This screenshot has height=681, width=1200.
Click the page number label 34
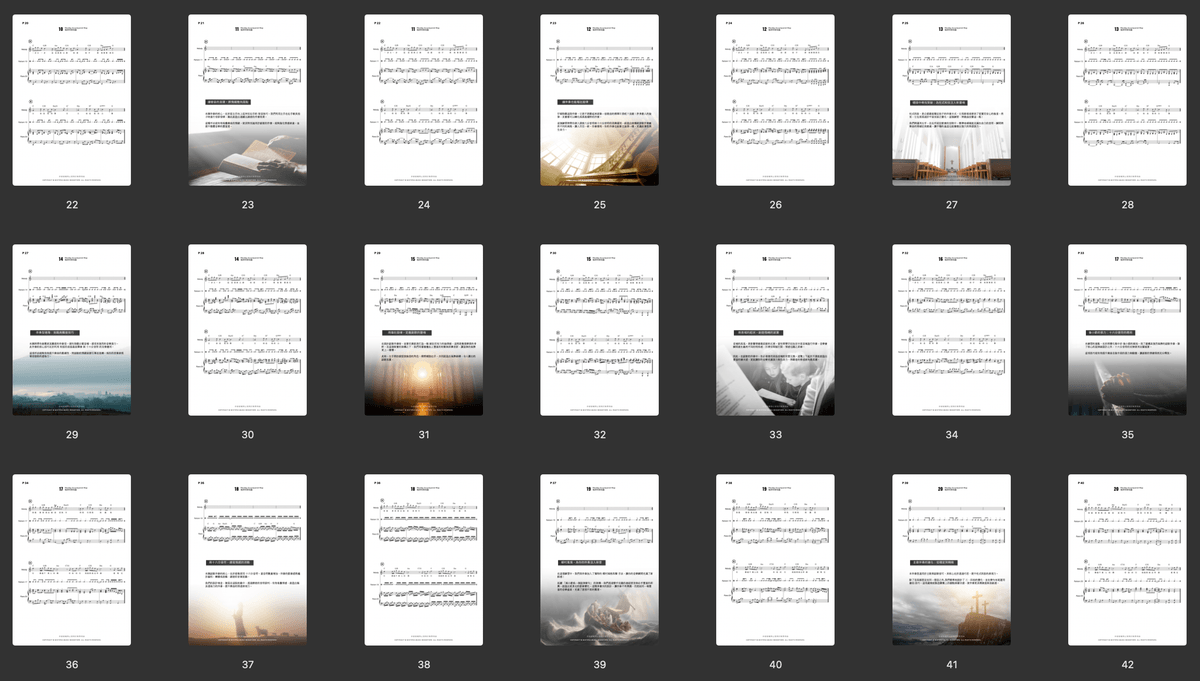coord(952,435)
